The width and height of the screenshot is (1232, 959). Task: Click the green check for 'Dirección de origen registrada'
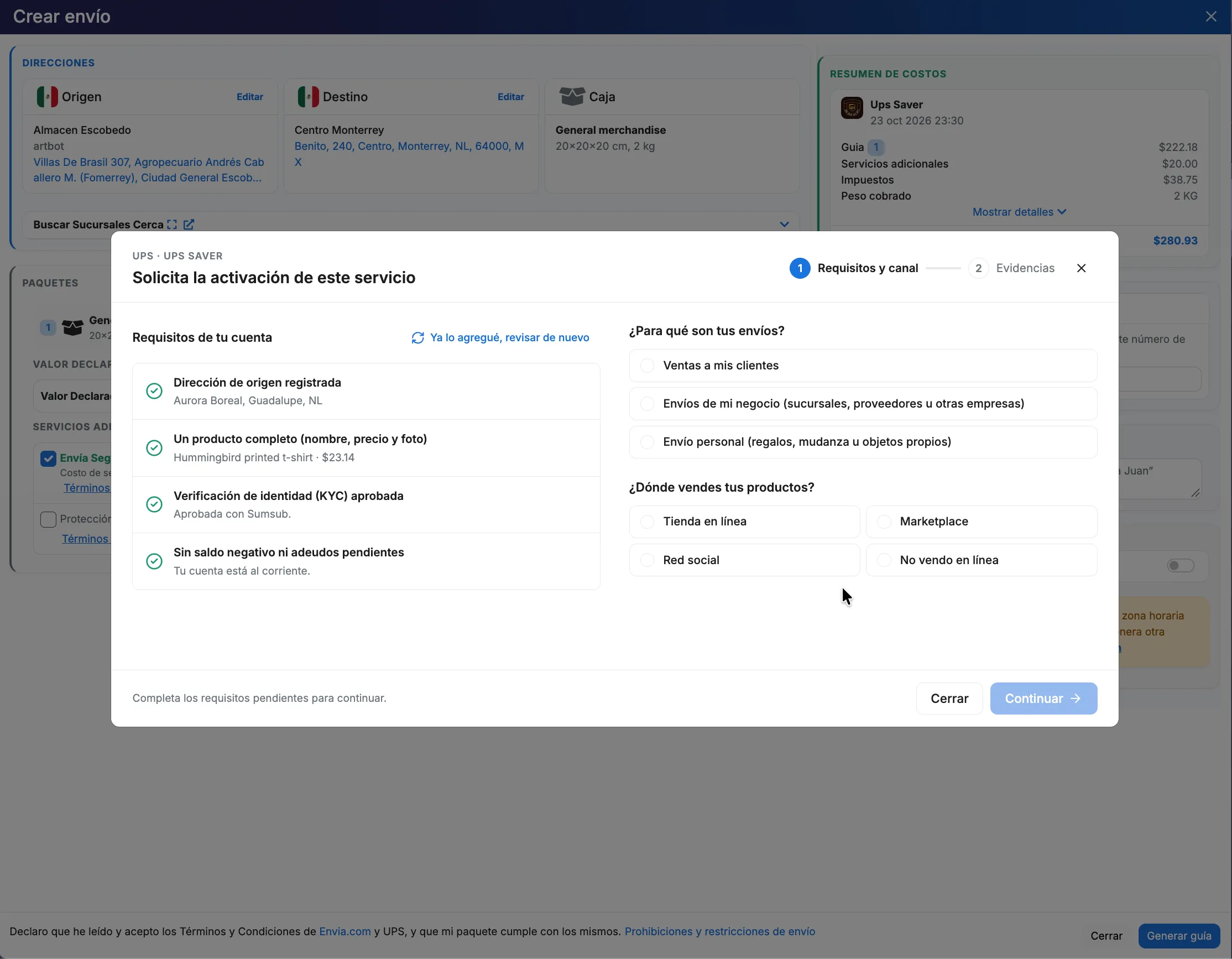pos(154,391)
